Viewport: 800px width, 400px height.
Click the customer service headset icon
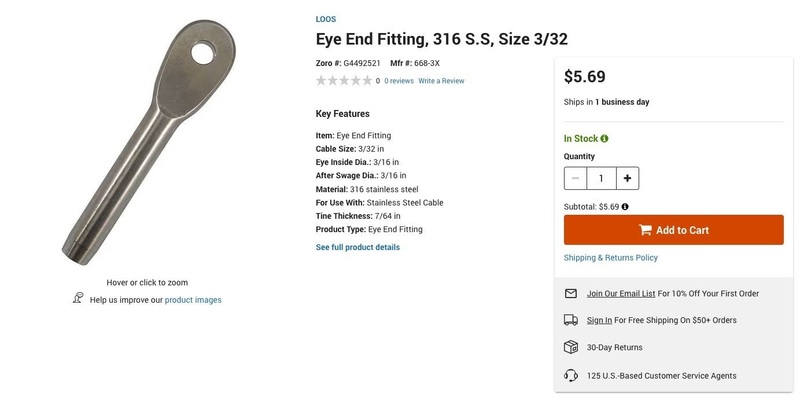(x=571, y=375)
